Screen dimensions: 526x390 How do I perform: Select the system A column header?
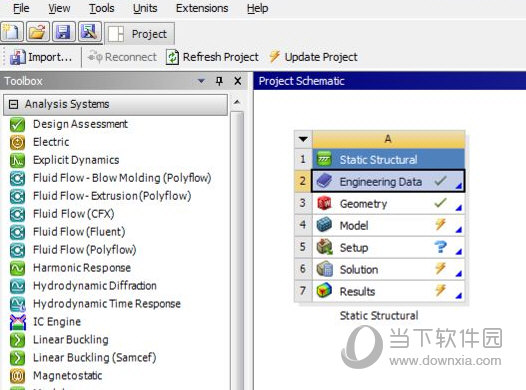coord(388,139)
